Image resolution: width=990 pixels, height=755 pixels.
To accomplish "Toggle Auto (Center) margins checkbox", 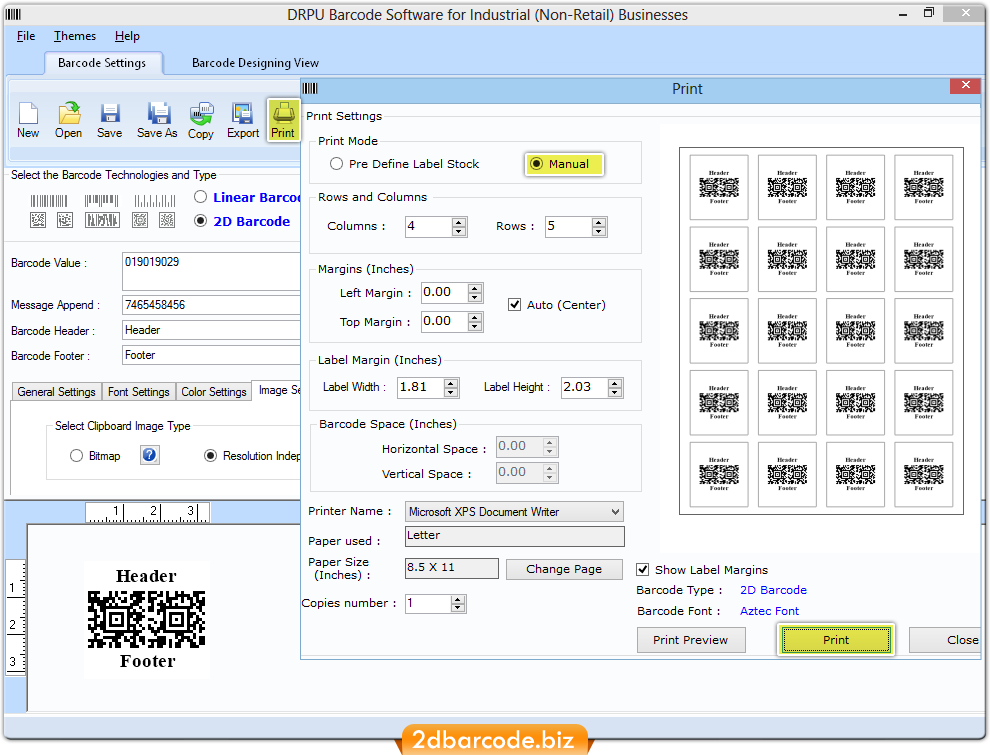I will [x=515, y=305].
